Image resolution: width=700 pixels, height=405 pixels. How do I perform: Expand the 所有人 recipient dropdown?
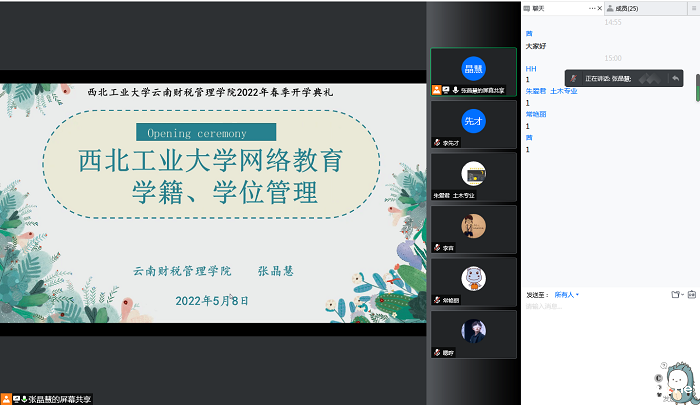coord(566,295)
